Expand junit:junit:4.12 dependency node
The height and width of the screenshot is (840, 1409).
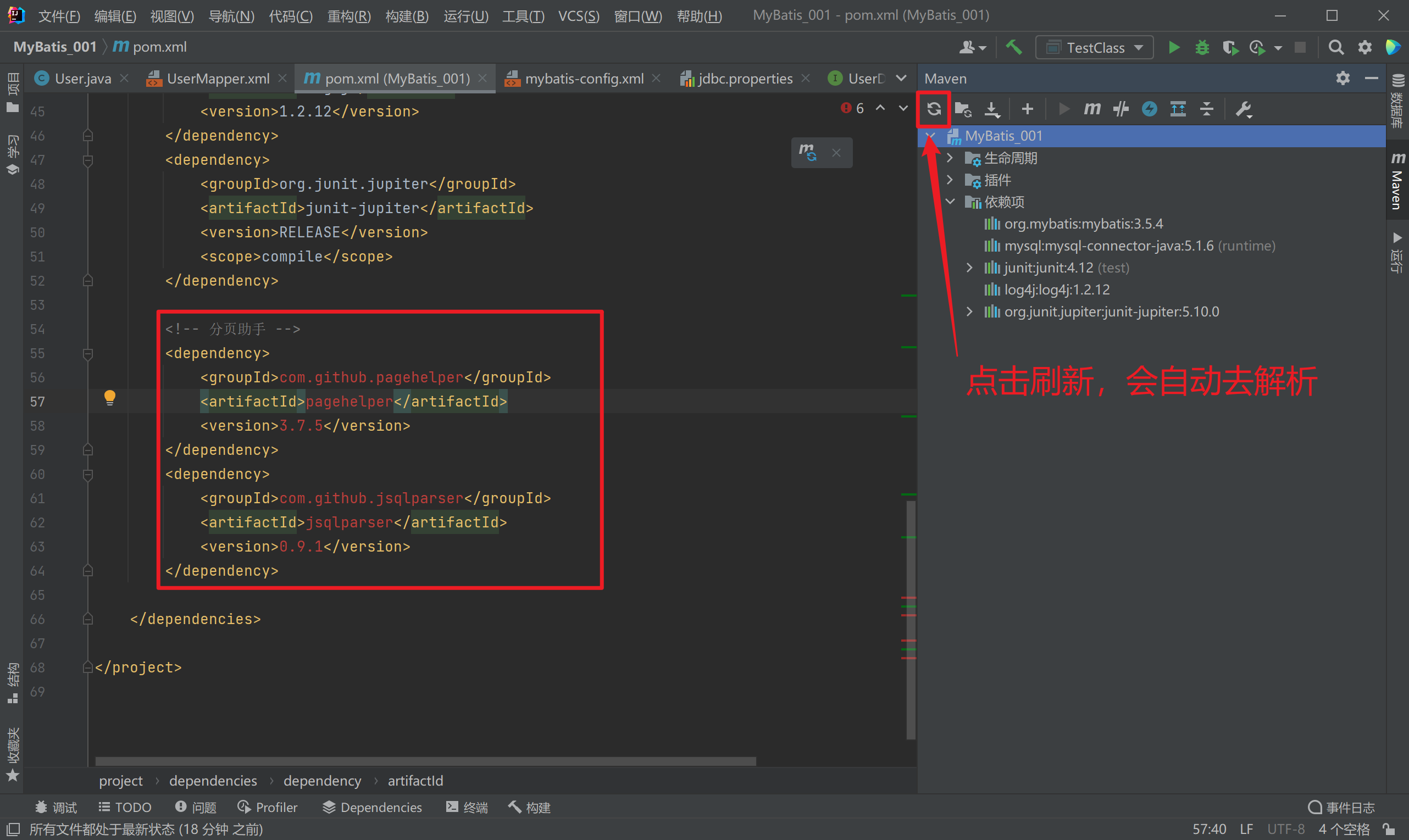coord(969,268)
